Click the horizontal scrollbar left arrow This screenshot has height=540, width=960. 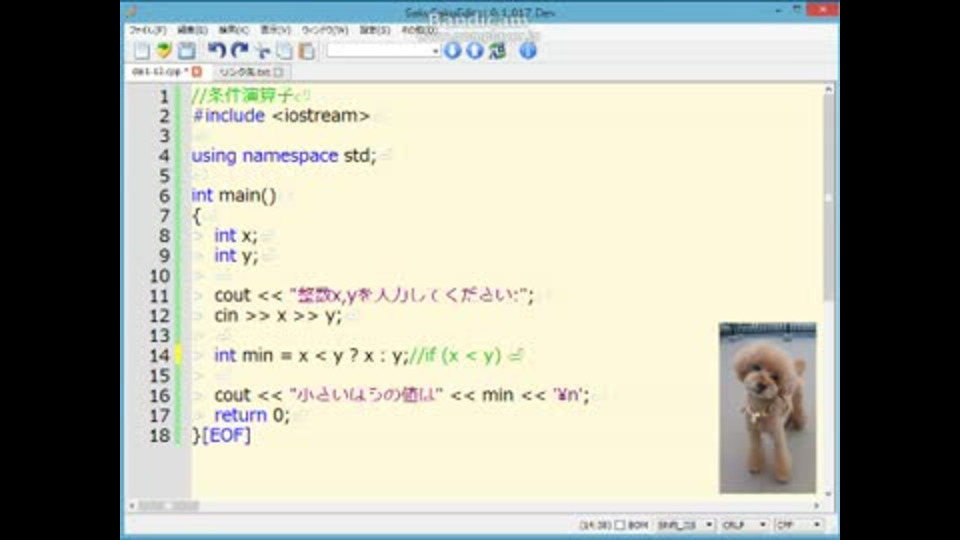pyautogui.click(x=132, y=506)
